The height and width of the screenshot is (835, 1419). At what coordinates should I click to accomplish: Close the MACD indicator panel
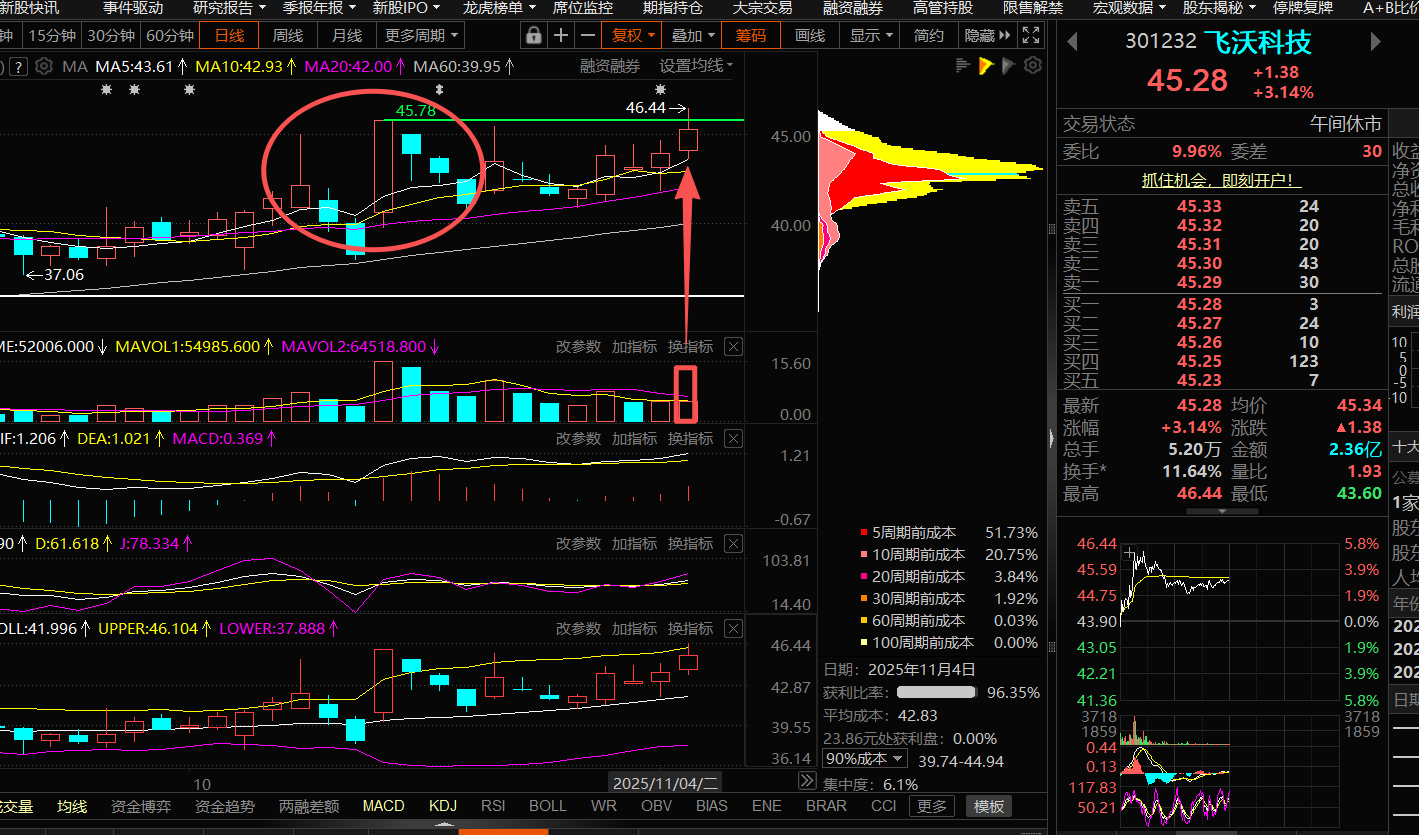click(733, 439)
